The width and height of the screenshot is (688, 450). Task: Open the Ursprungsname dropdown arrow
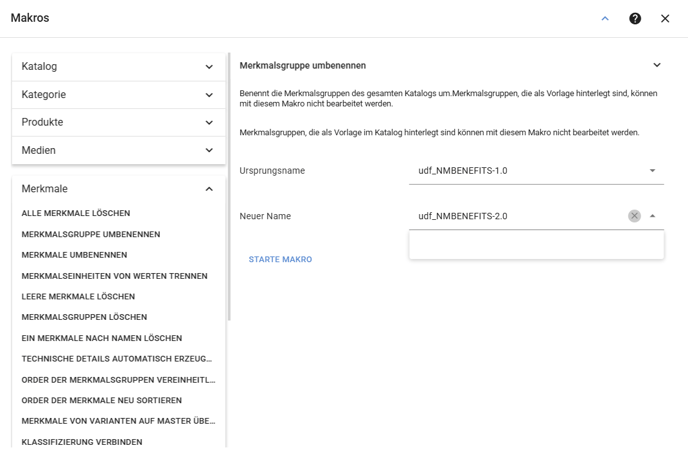pos(652,171)
